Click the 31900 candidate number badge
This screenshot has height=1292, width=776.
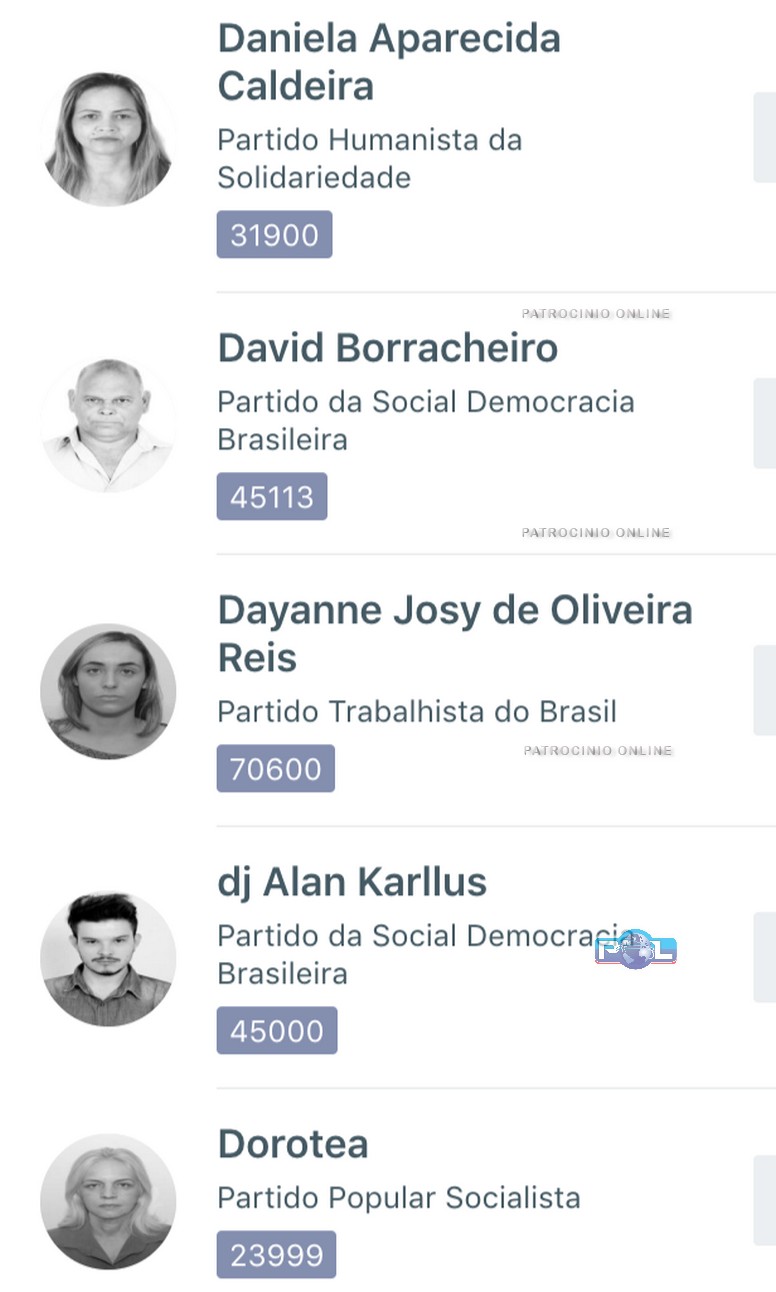(x=274, y=235)
